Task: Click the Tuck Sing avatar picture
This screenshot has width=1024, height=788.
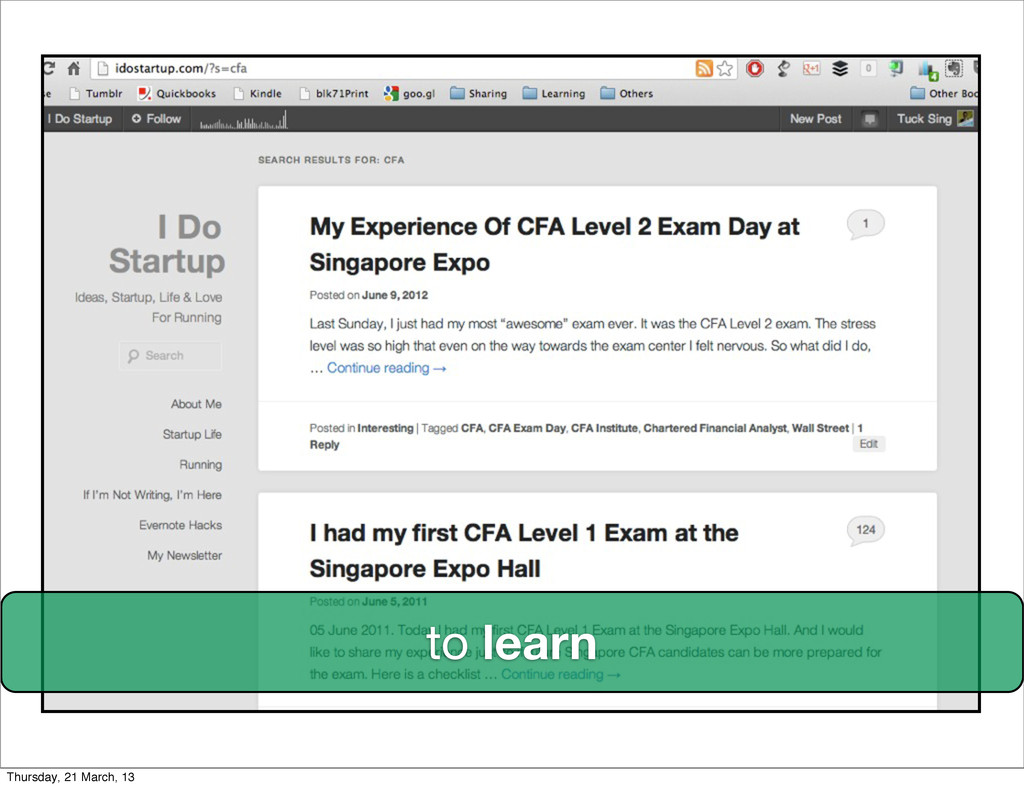Action: click(x=965, y=118)
